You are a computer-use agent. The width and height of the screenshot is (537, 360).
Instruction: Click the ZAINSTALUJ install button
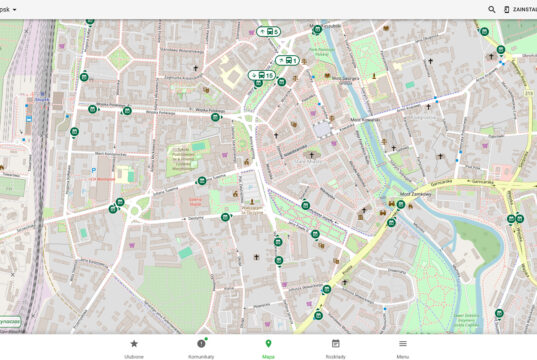[521, 10]
